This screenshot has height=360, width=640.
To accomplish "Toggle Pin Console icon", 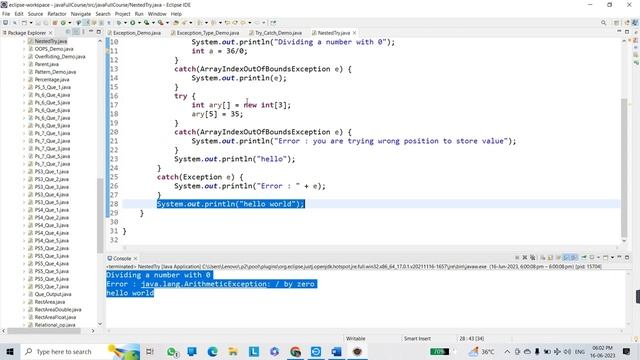I will point(584,258).
